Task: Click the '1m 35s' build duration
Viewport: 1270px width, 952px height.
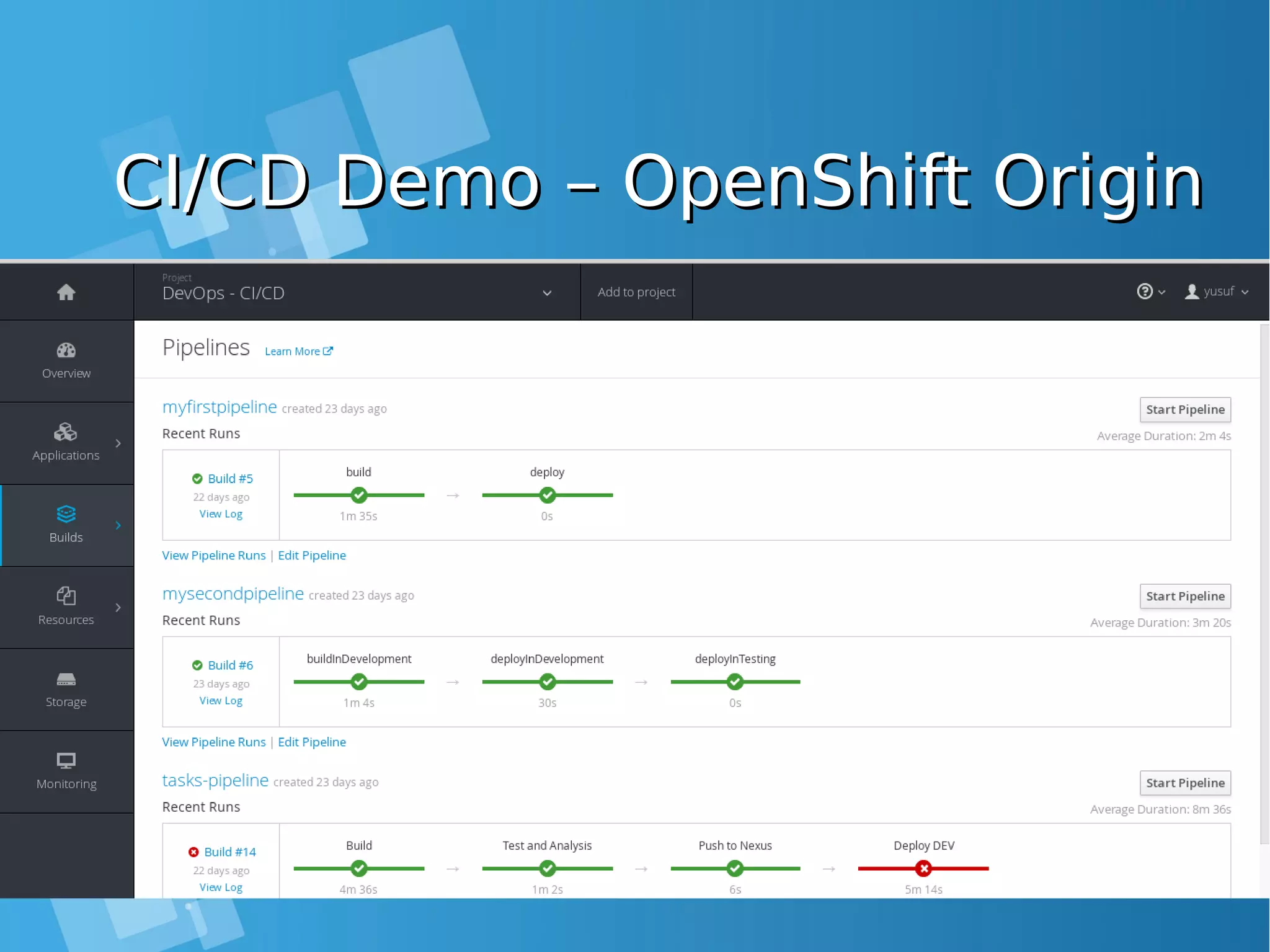Action: point(358,516)
